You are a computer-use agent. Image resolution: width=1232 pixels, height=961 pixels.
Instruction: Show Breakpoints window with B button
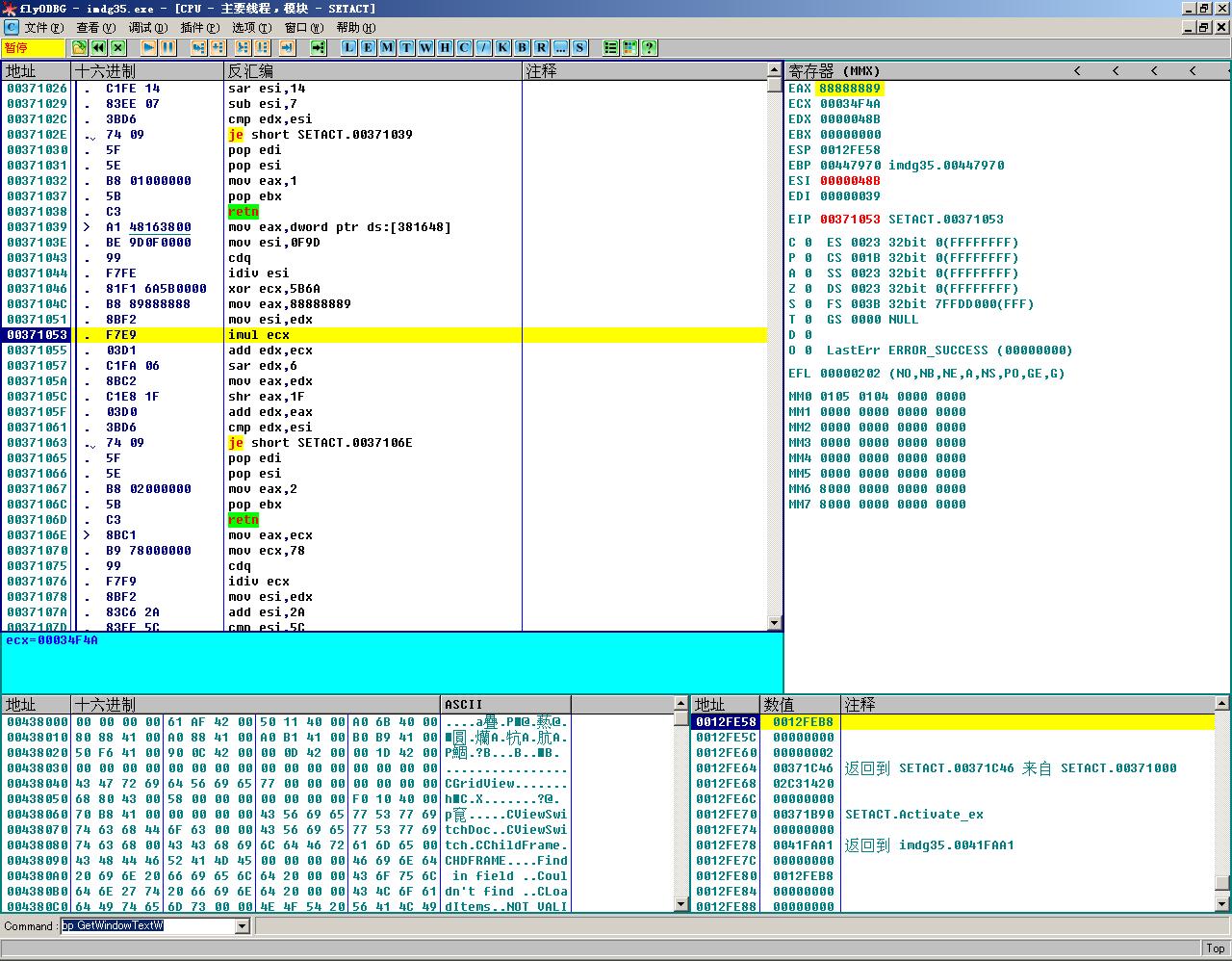click(x=522, y=47)
